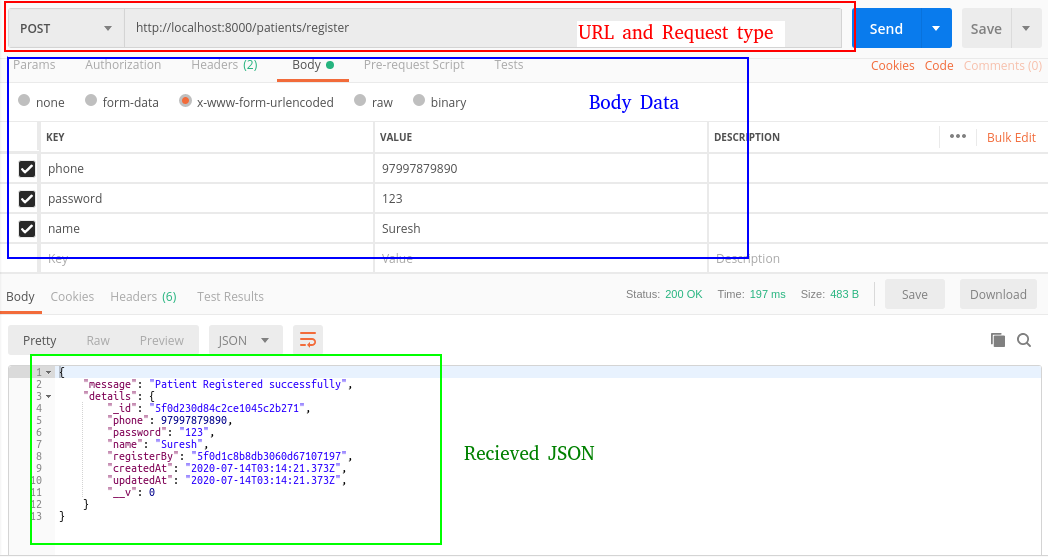Open the response search magnifier icon
The height and width of the screenshot is (557, 1048).
(x=1024, y=340)
